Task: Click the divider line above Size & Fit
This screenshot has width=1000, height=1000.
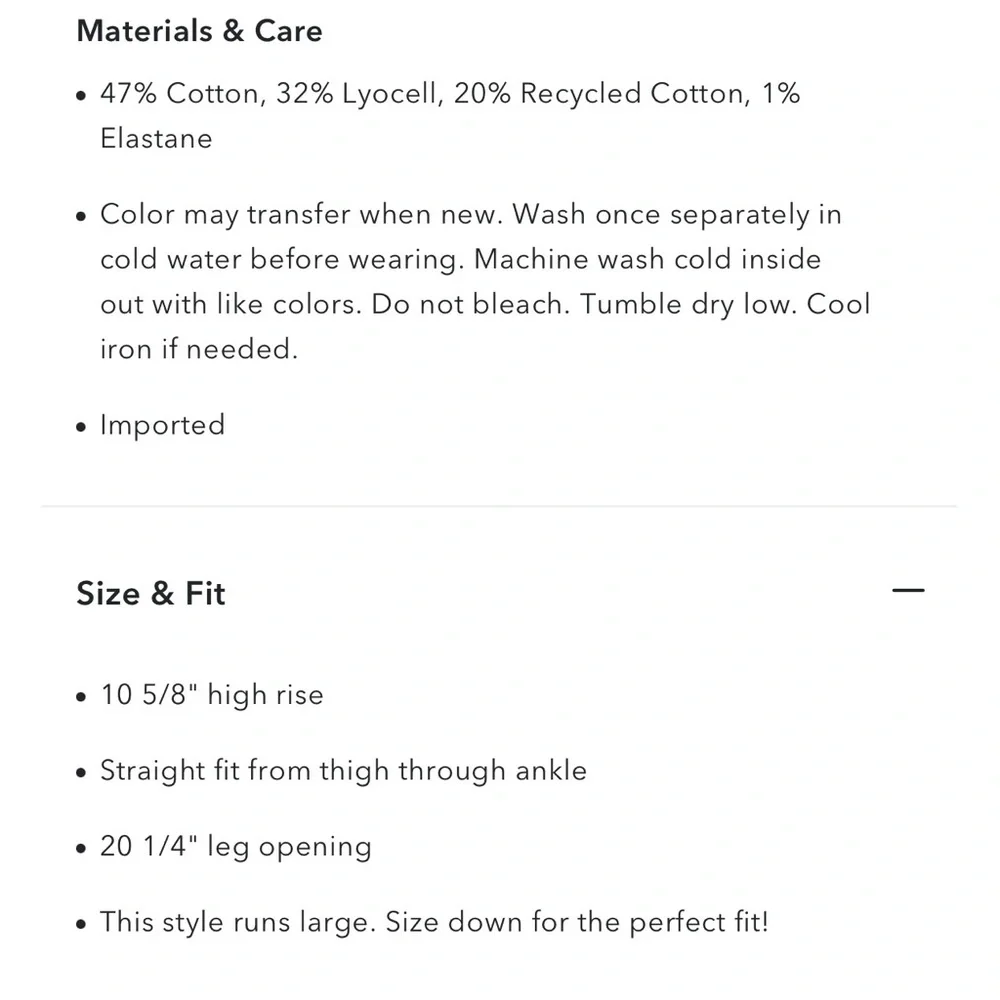Action: point(500,507)
